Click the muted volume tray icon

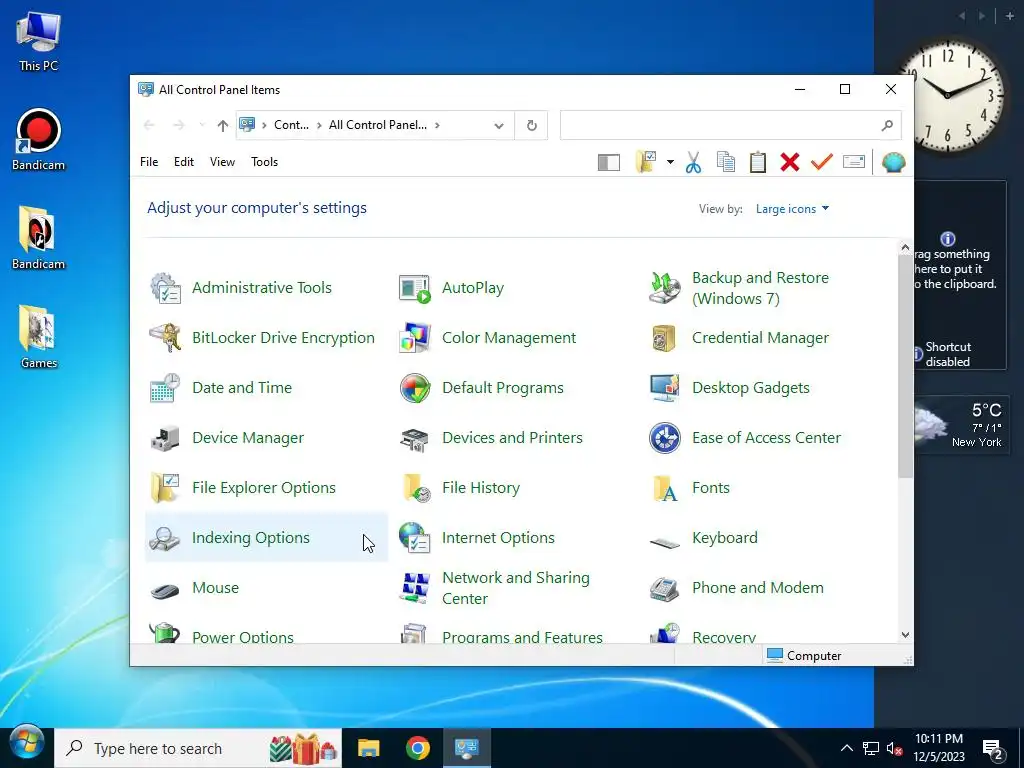tap(894, 748)
